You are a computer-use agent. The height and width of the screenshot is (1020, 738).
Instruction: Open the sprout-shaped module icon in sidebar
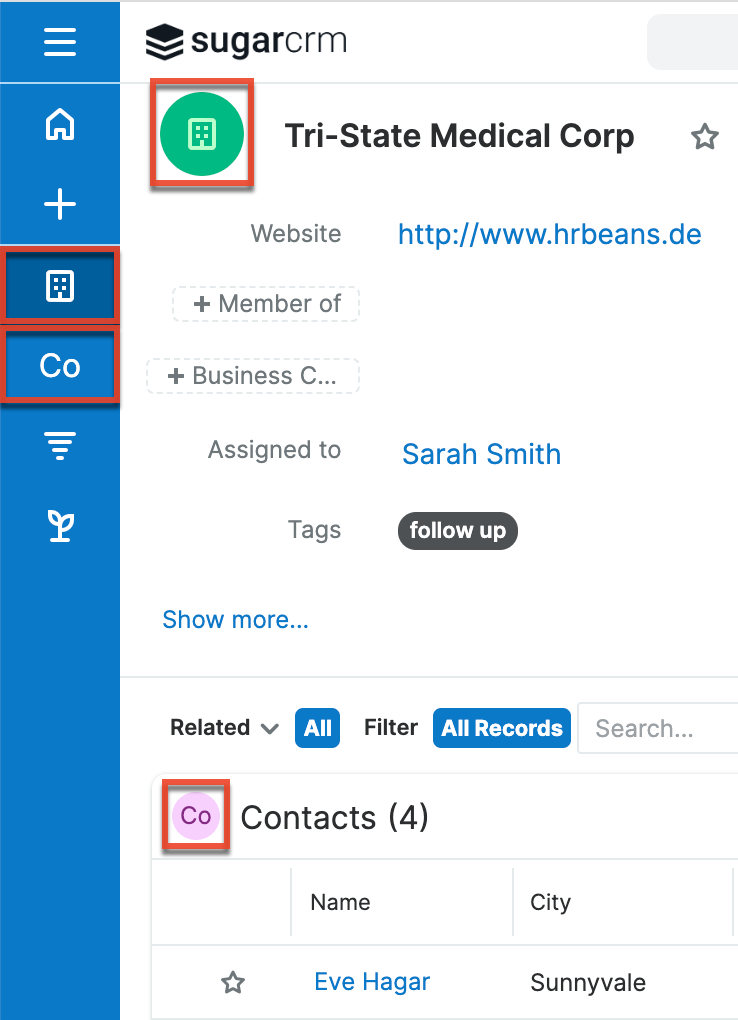tap(60, 525)
